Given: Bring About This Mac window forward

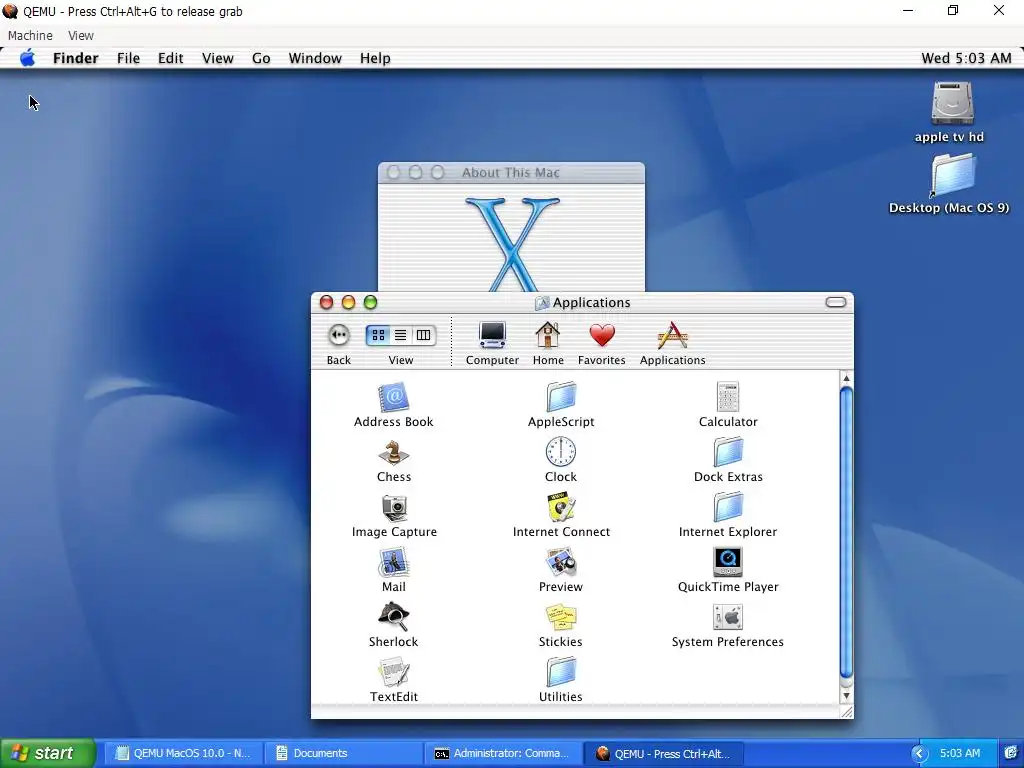Looking at the screenshot, I should pyautogui.click(x=511, y=172).
